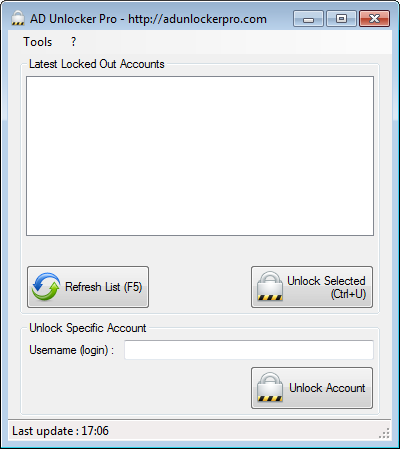Minimize the AD Unlocker Pro window
Screen dimensions: 400x449
(x=308, y=18)
